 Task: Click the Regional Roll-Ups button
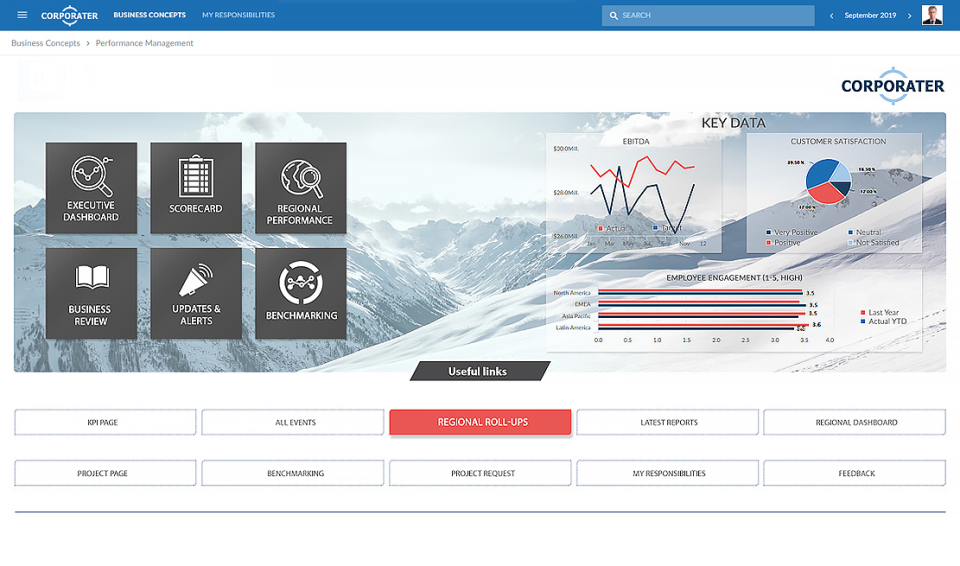(480, 422)
